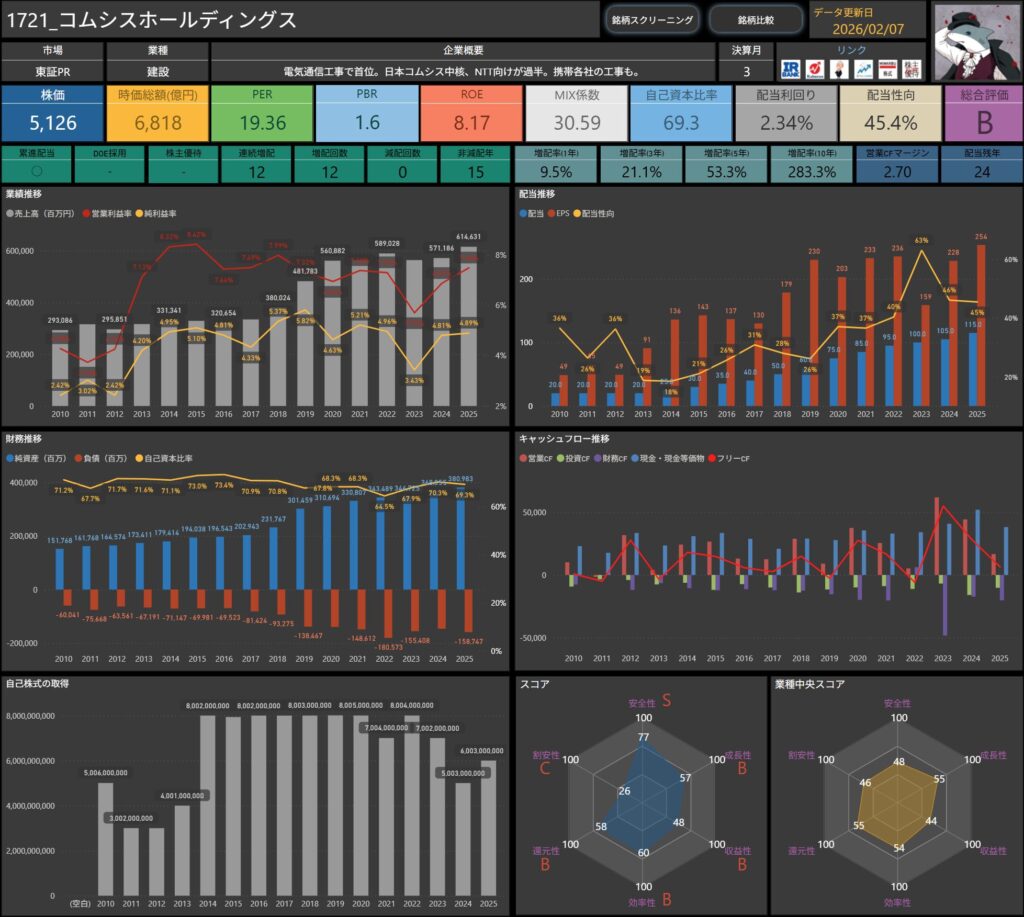Open the 株主優待 link icon
Viewport: 1024px width, 917px height.
point(911,69)
